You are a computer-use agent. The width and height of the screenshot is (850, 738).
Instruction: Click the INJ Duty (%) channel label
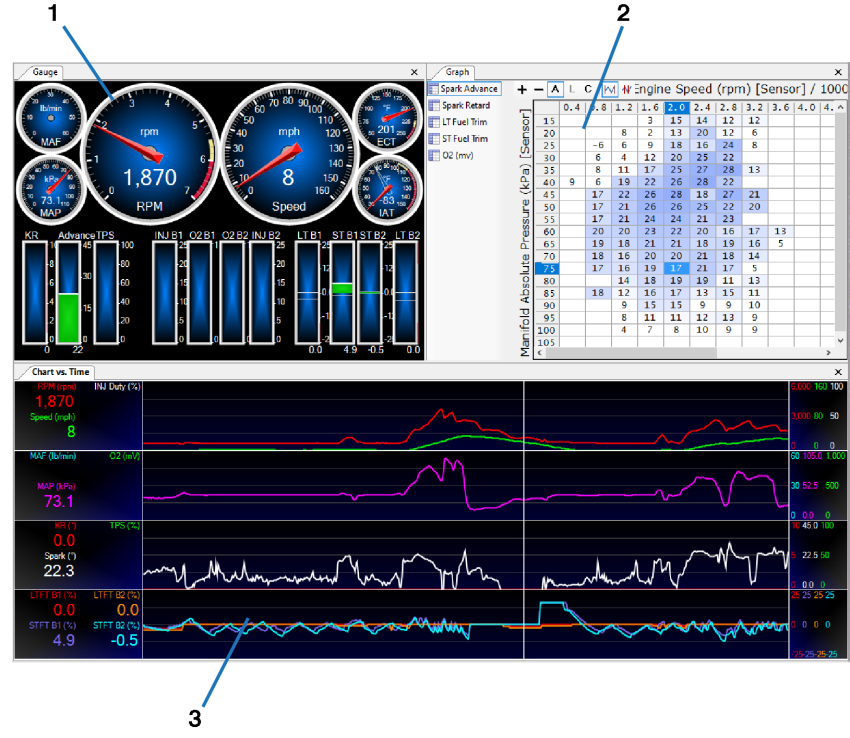117,387
